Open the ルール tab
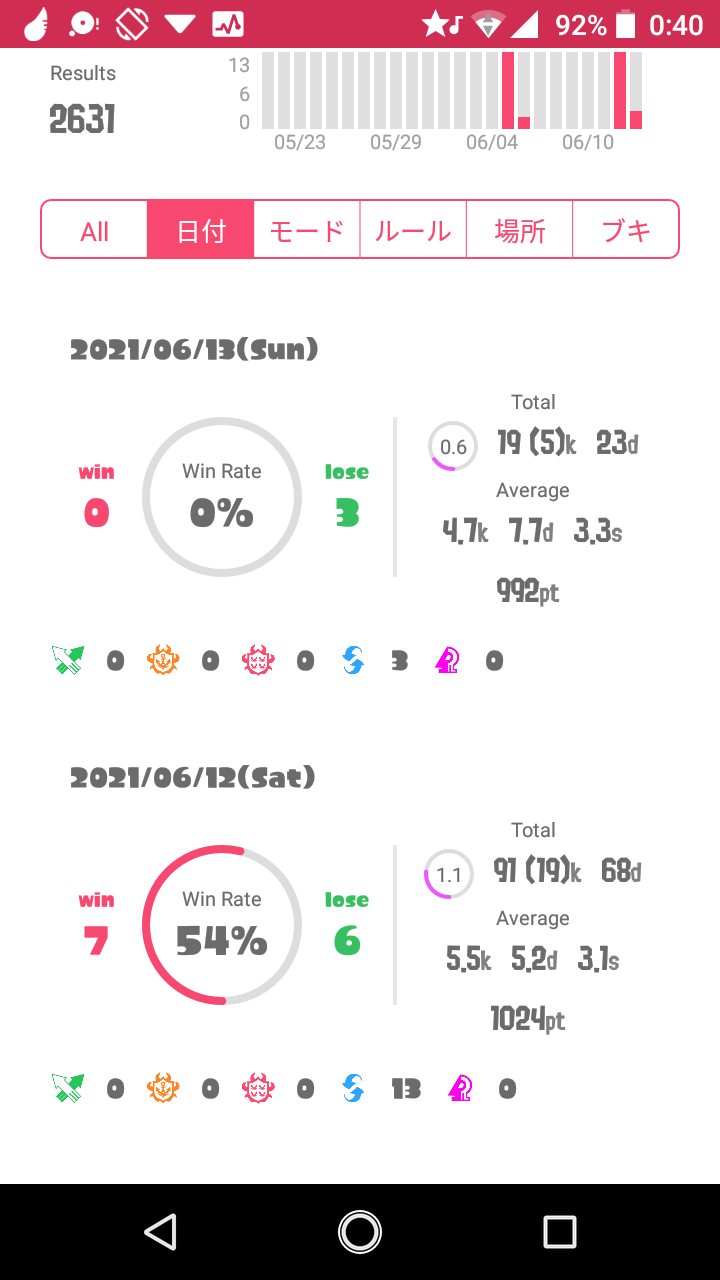This screenshot has height=1280, width=720. [413, 231]
